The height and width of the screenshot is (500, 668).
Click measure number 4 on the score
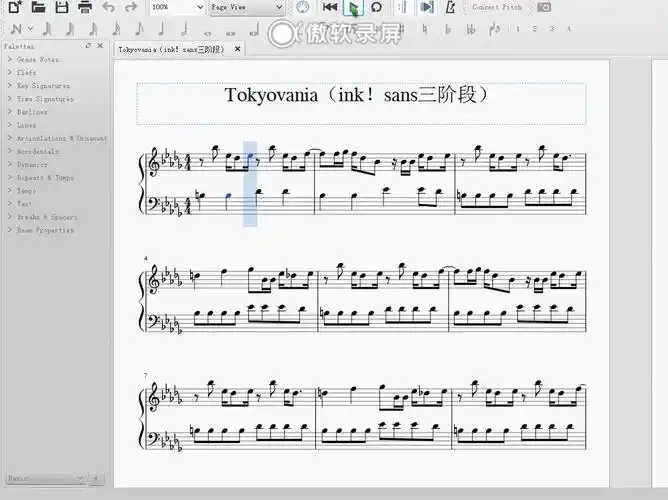pos(146,259)
